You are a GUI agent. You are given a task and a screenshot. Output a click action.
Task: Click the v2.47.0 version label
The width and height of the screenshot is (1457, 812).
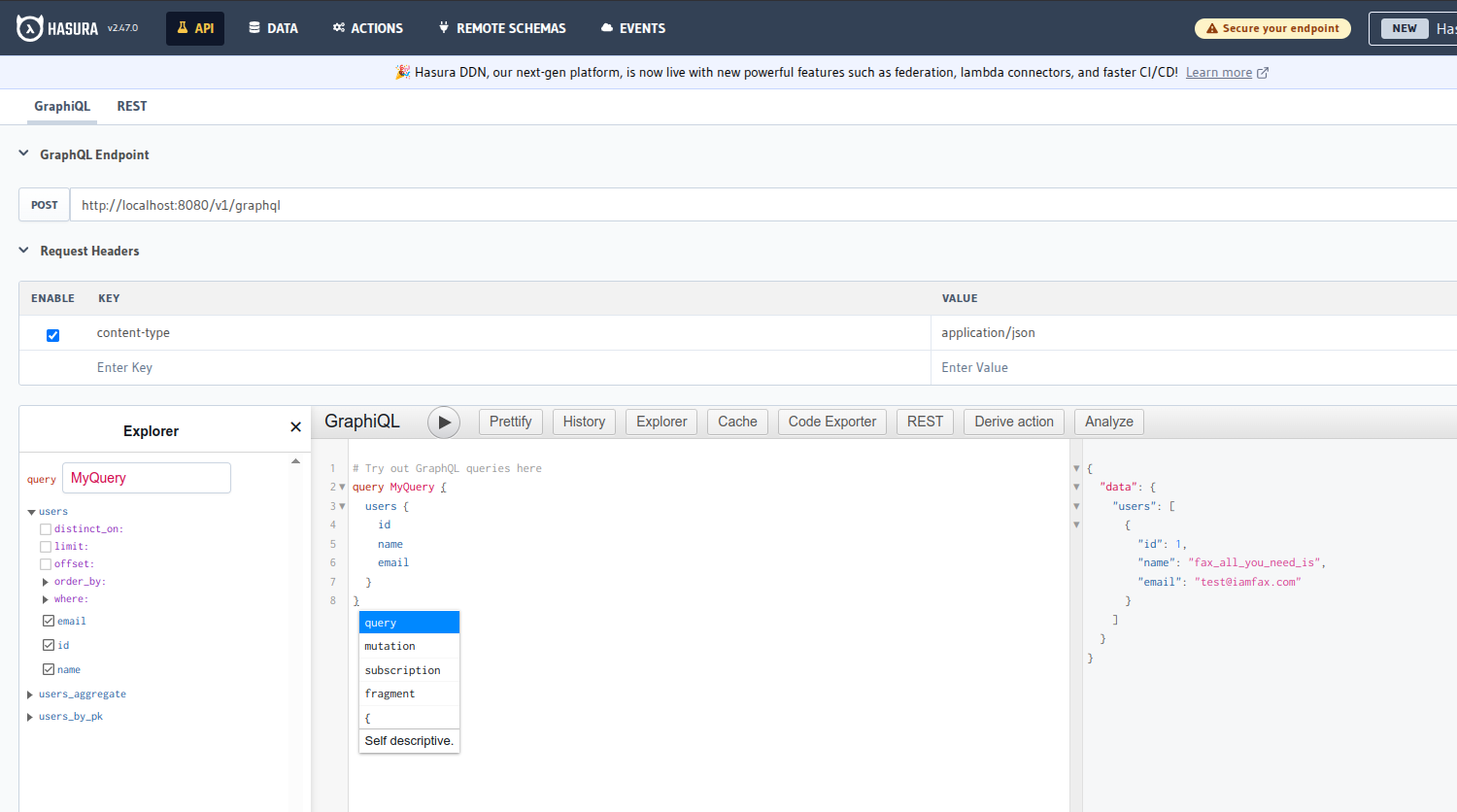[122, 28]
